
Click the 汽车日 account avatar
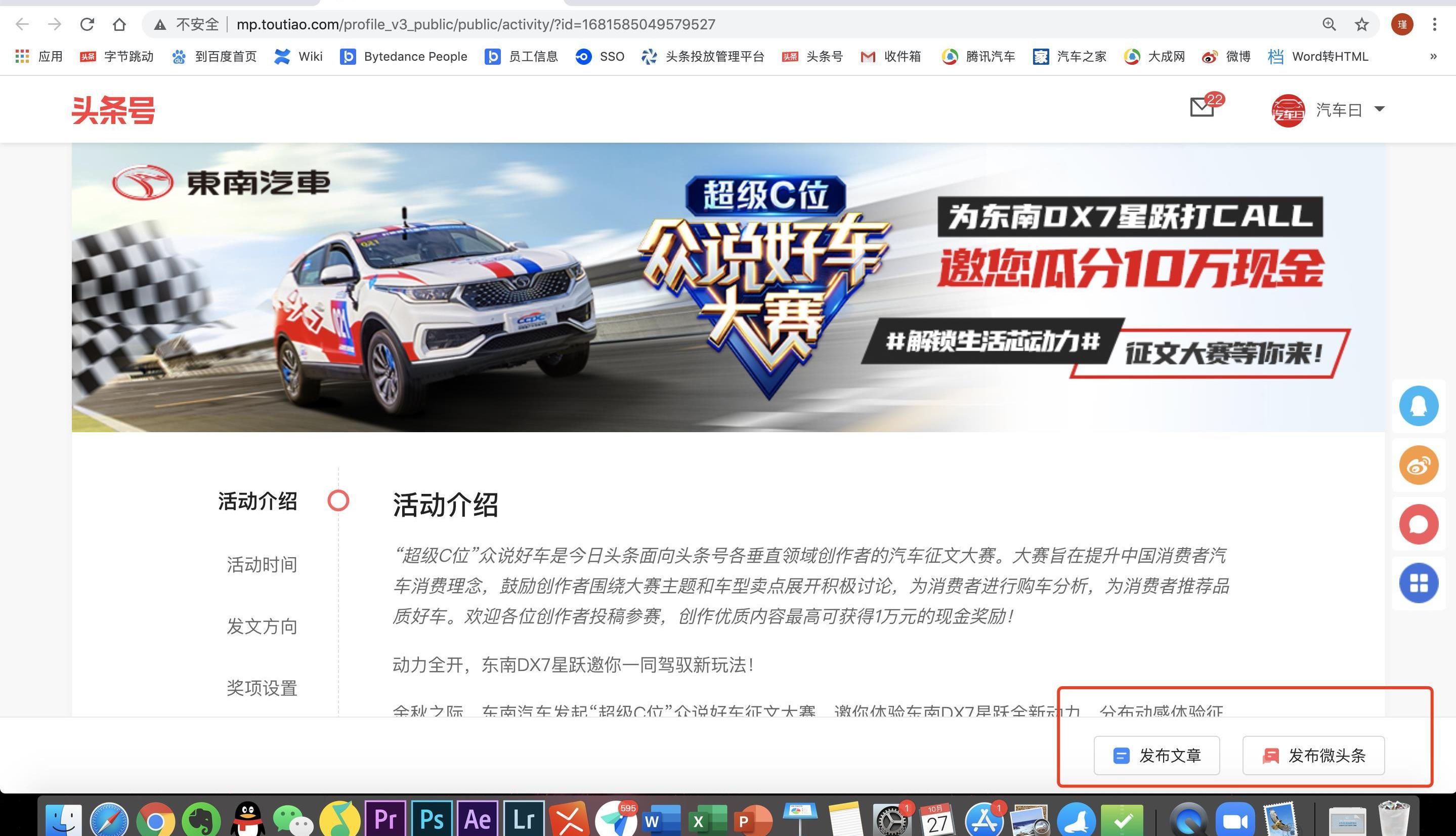click(x=1288, y=110)
